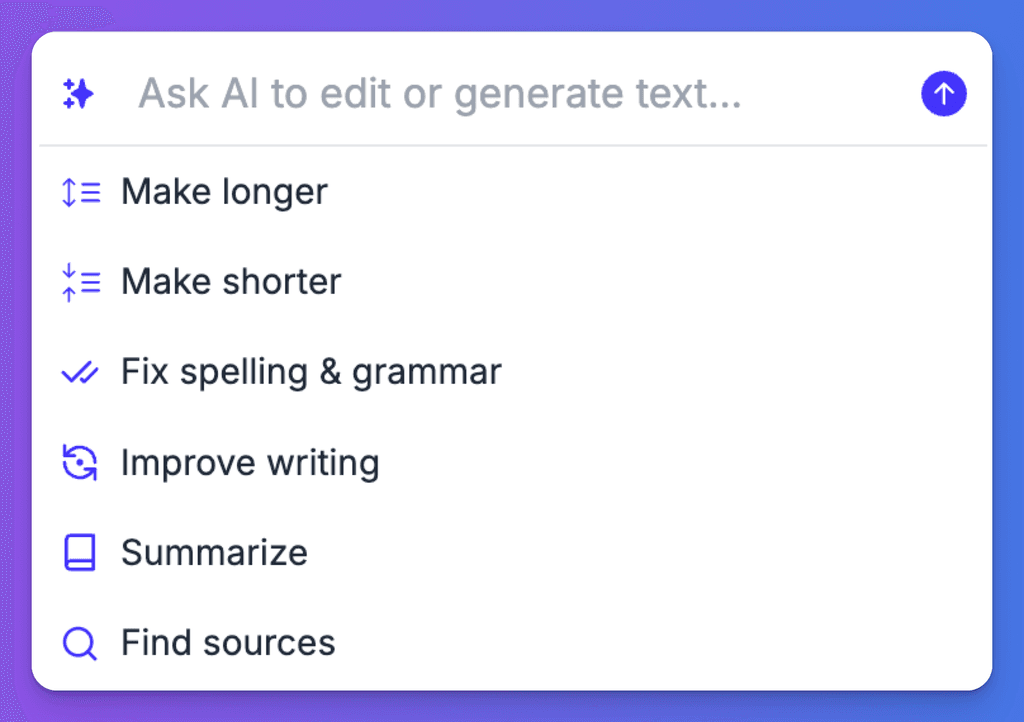
Task: Click the Make shorter compress-arrows icon
Action: tap(80, 281)
